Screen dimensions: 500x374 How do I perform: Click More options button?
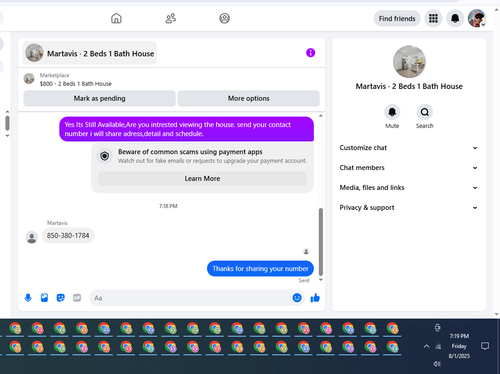click(x=249, y=98)
